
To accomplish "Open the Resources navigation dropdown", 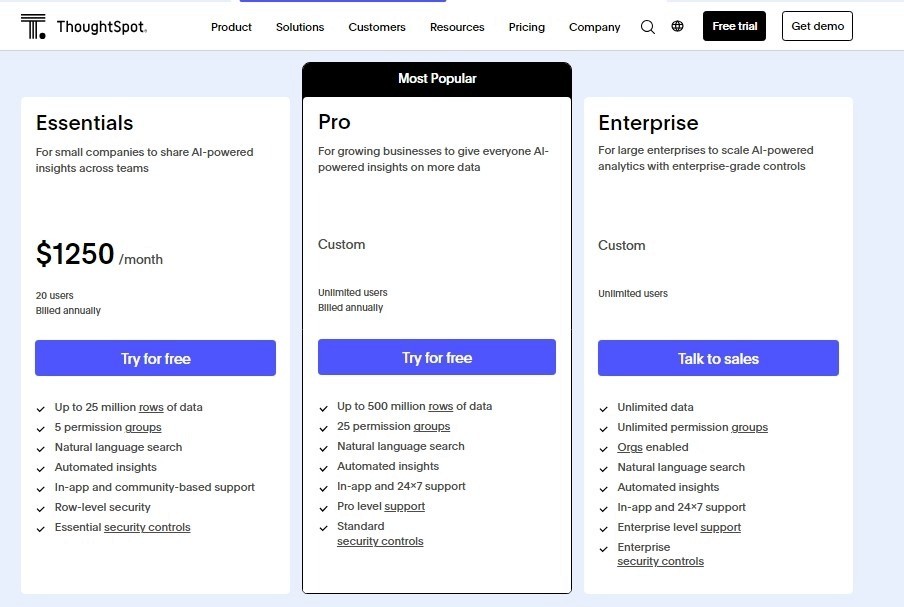I will pos(457,27).
